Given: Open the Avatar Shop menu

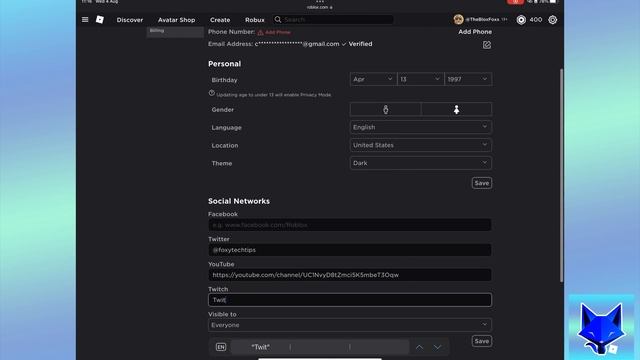Looking at the screenshot, I should [x=176, y=20].
